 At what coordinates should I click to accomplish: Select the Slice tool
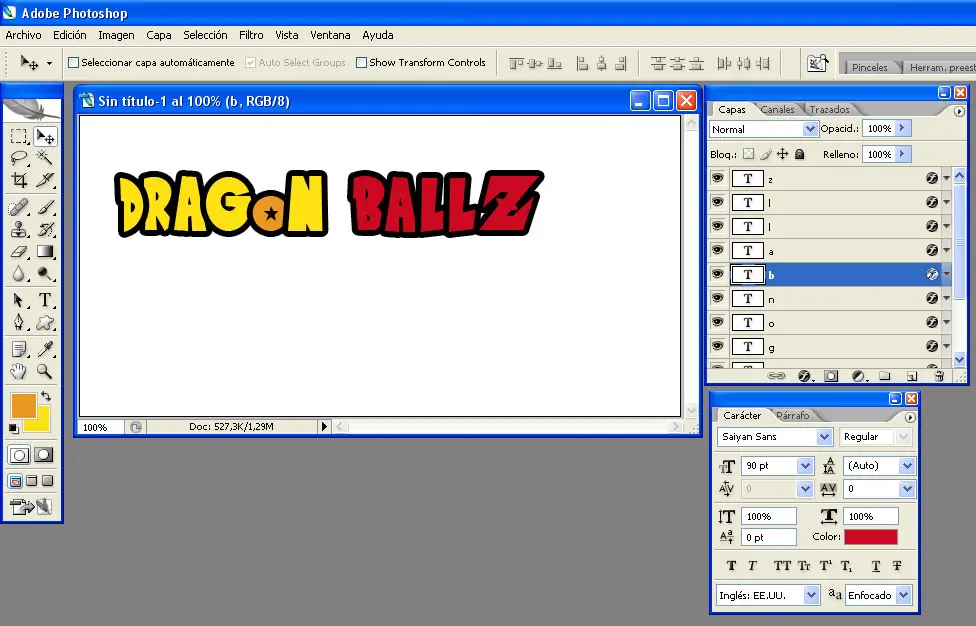[45, 180]
